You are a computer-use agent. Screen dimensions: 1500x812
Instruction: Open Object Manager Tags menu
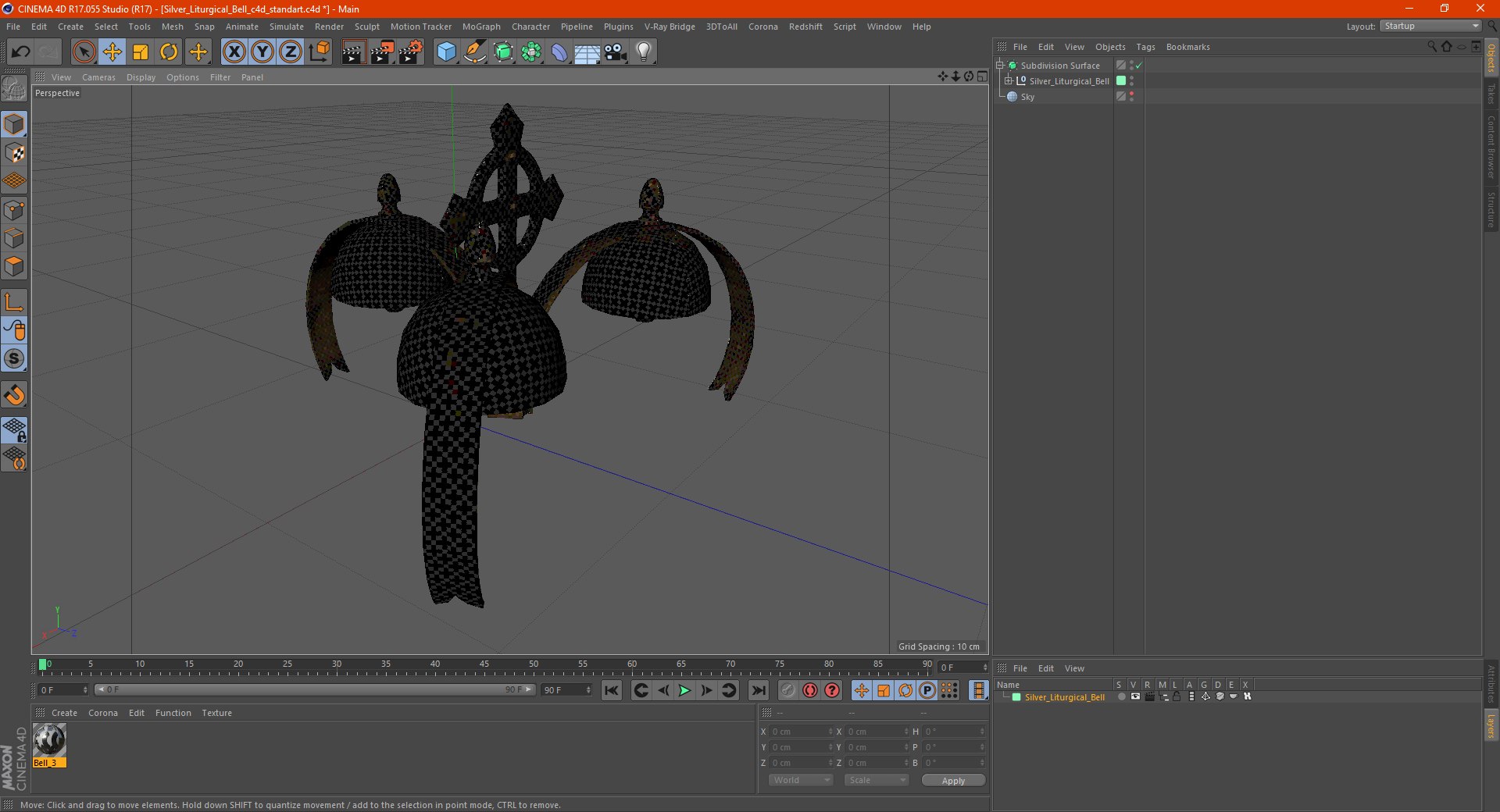1145,47
